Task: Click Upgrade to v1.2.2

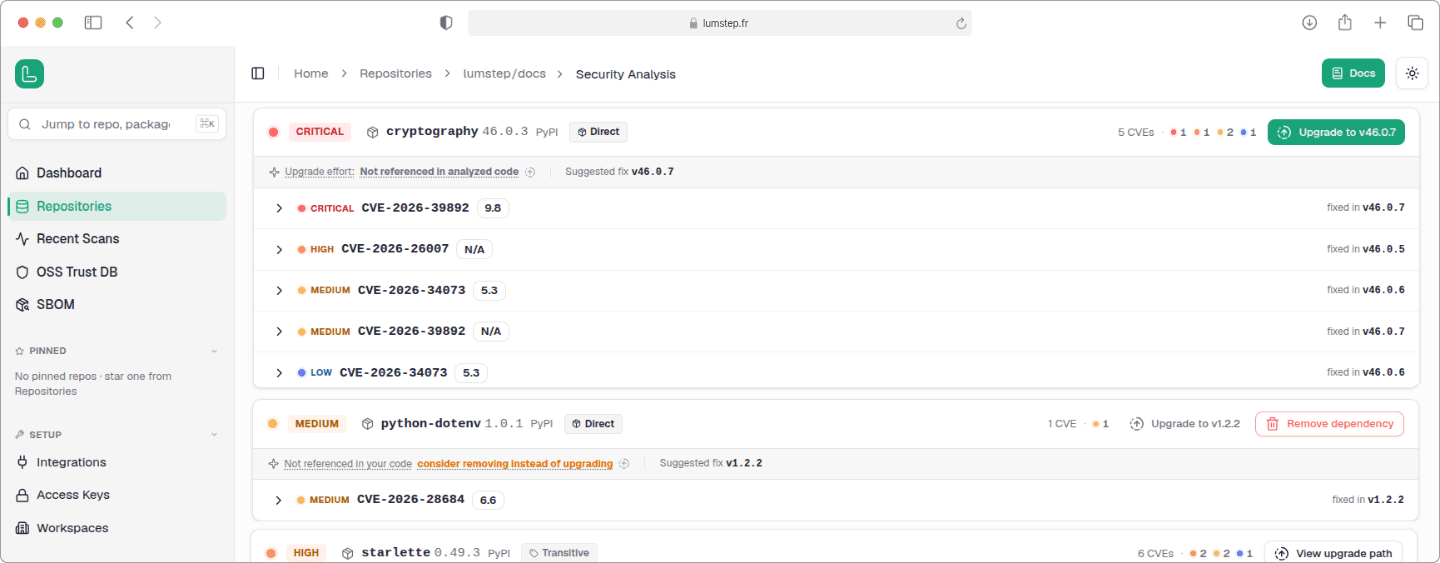Action: click(x=1185, y=424)
